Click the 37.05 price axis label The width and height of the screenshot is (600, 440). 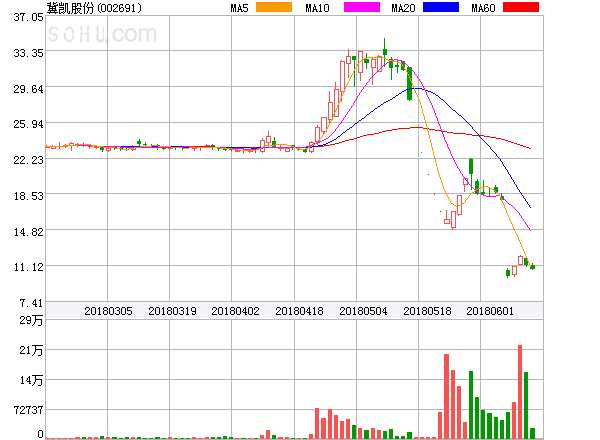(x=28, y=17)
